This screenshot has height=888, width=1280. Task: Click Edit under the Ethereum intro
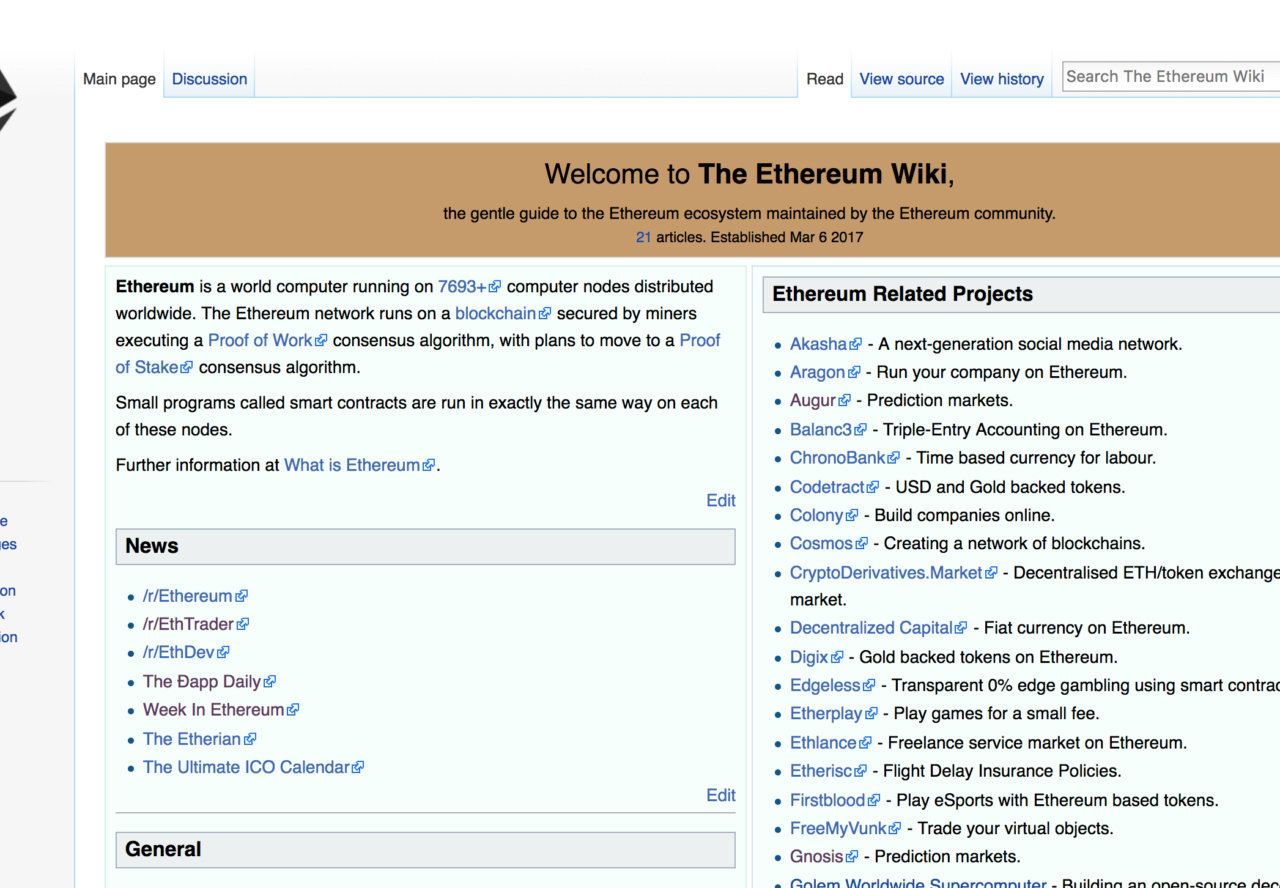pyautogui.click(x=720, y=500)
